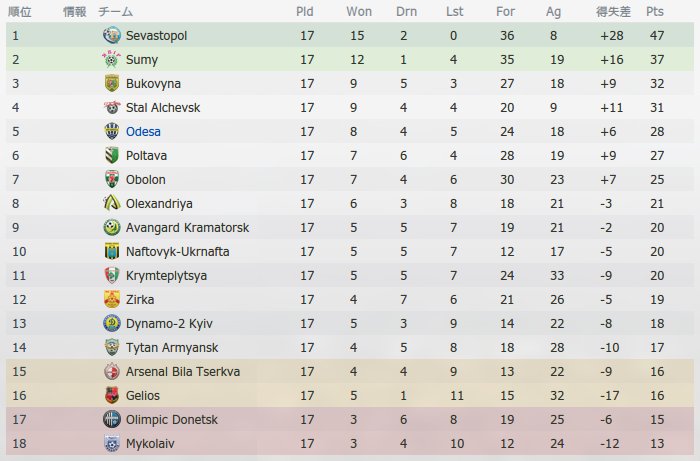This screenshot has width=700, height=461.
Task: Sort by the 得失差 column header
Action: (x=613, y=12)
